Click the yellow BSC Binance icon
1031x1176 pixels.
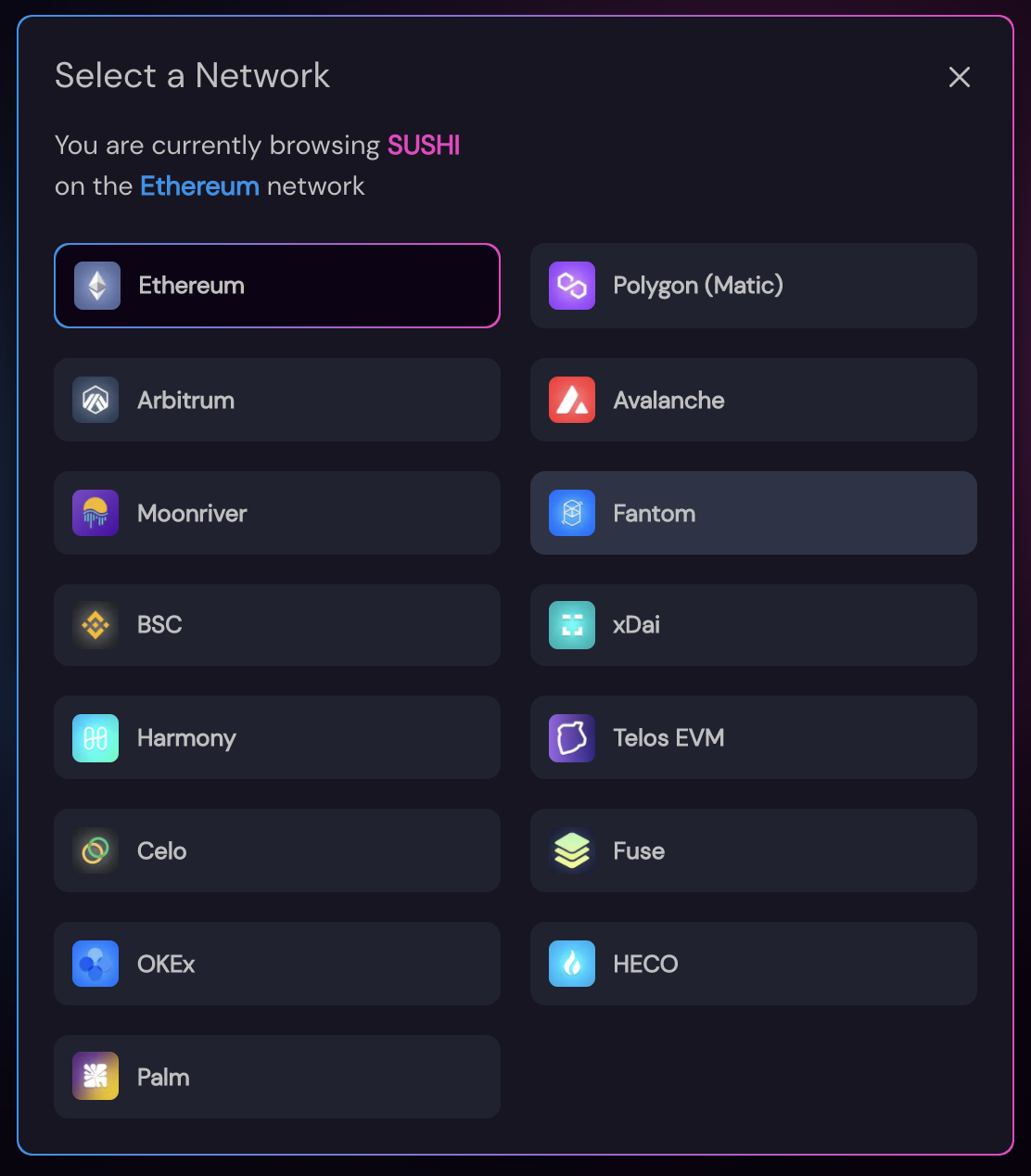(x=95, y=625)
